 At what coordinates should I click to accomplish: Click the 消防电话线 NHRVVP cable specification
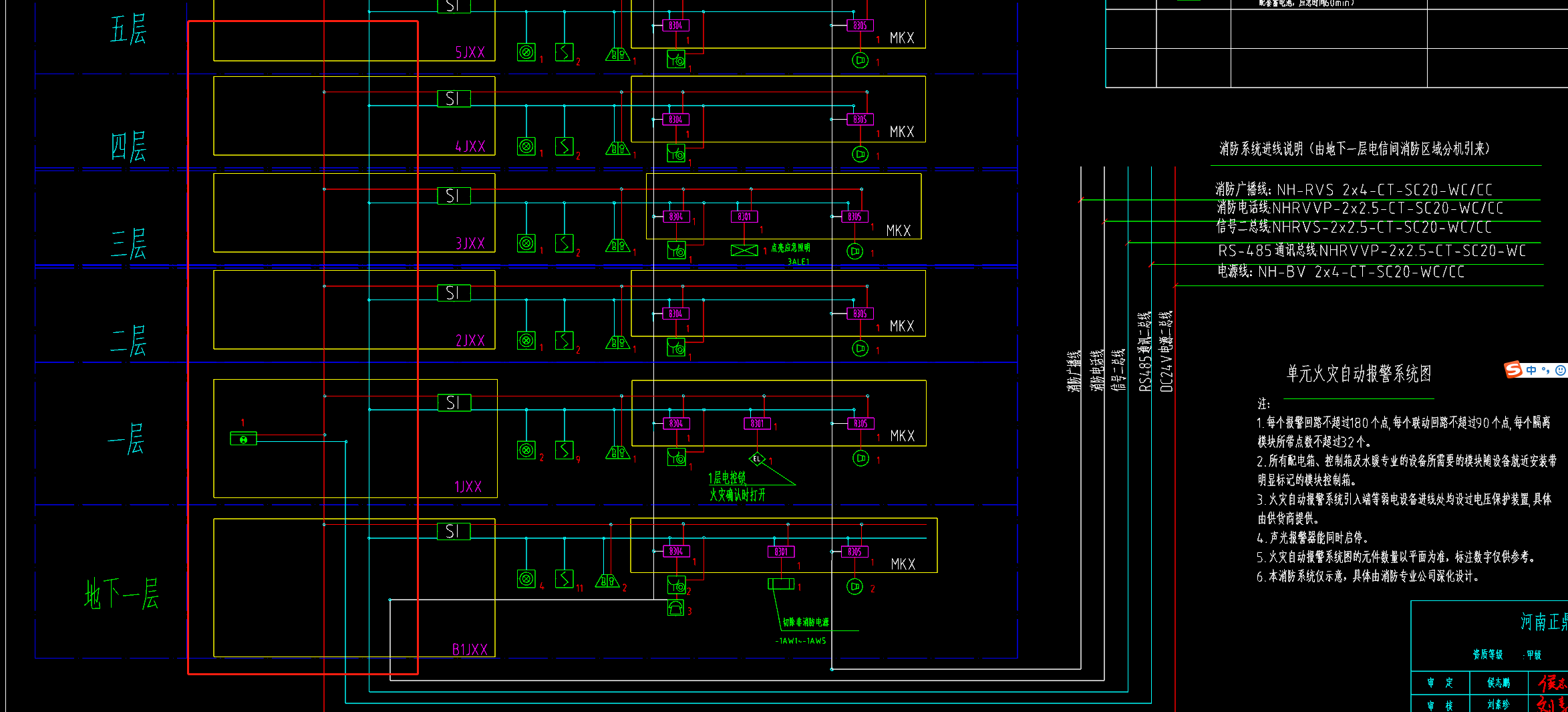pyautogui.click(x=1360, y=208)
